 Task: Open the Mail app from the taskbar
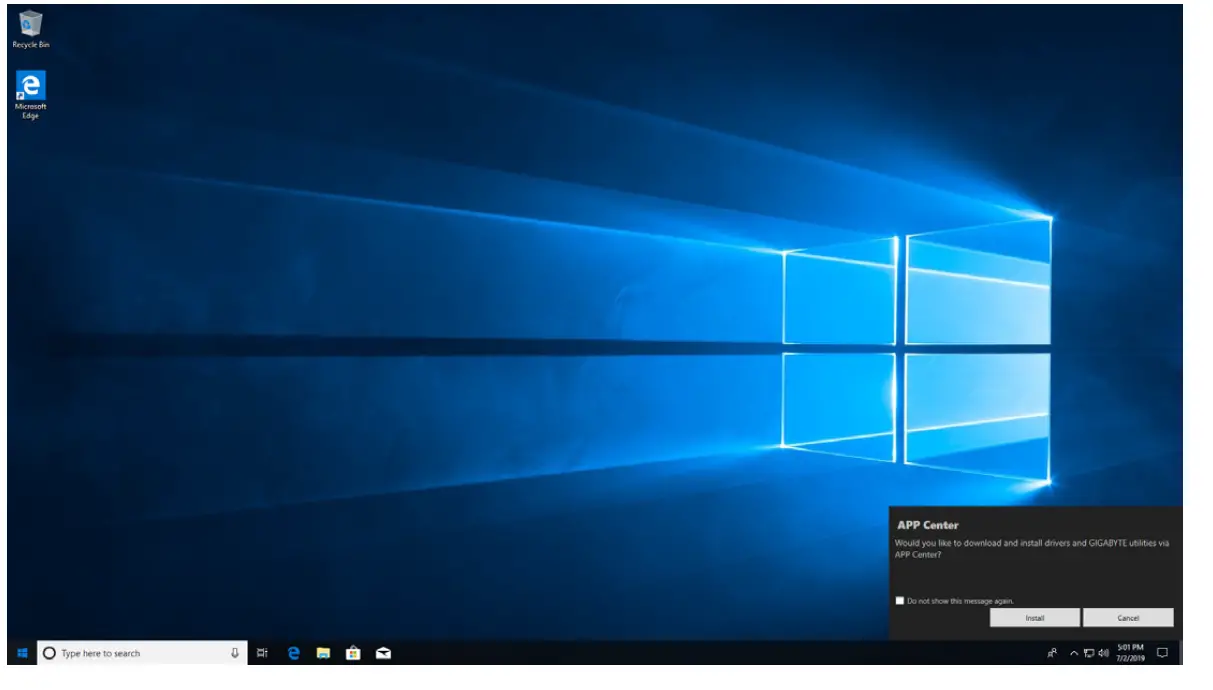click(x=383, y=653)
